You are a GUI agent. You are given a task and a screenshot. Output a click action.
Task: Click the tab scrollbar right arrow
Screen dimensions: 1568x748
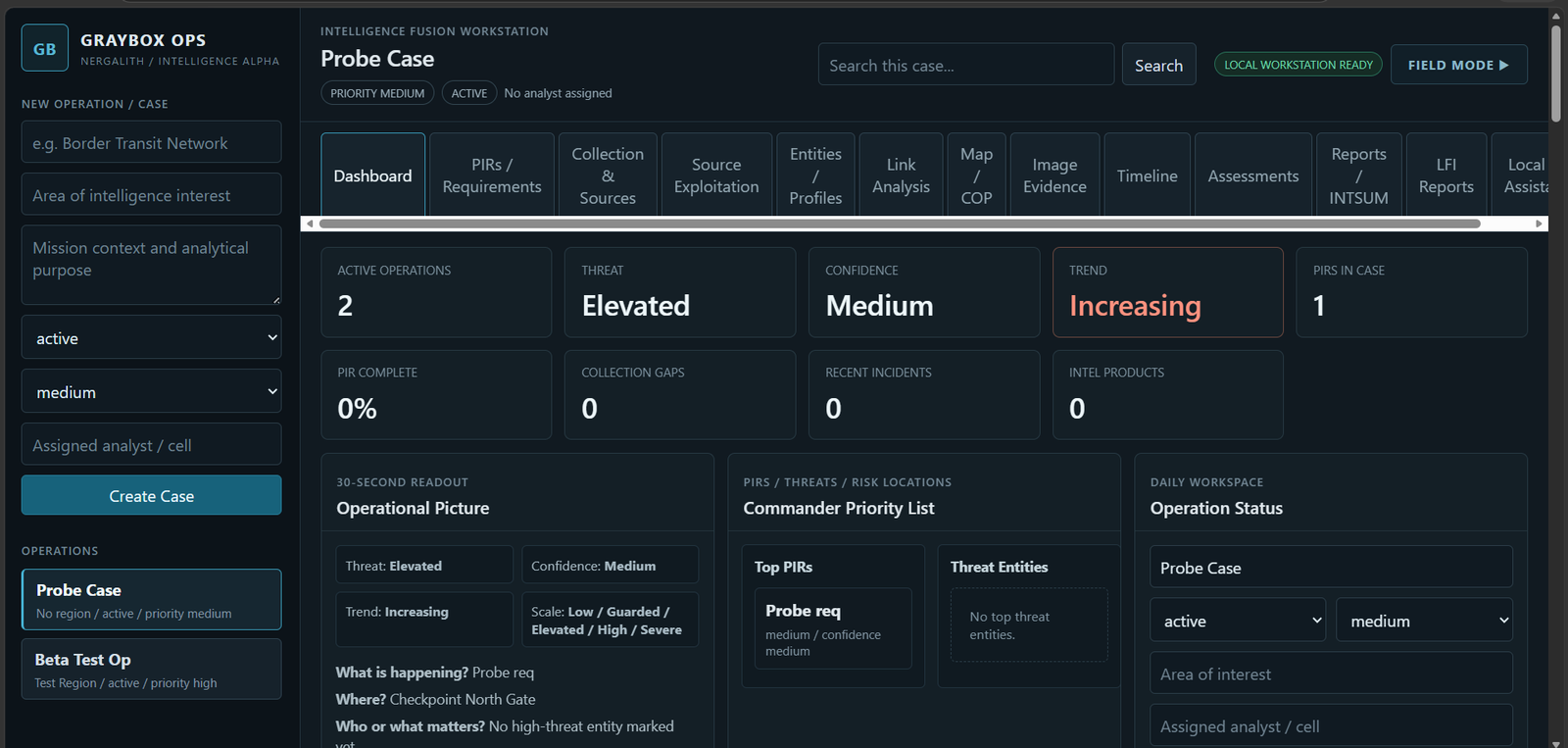click(x=1540, y=224)
